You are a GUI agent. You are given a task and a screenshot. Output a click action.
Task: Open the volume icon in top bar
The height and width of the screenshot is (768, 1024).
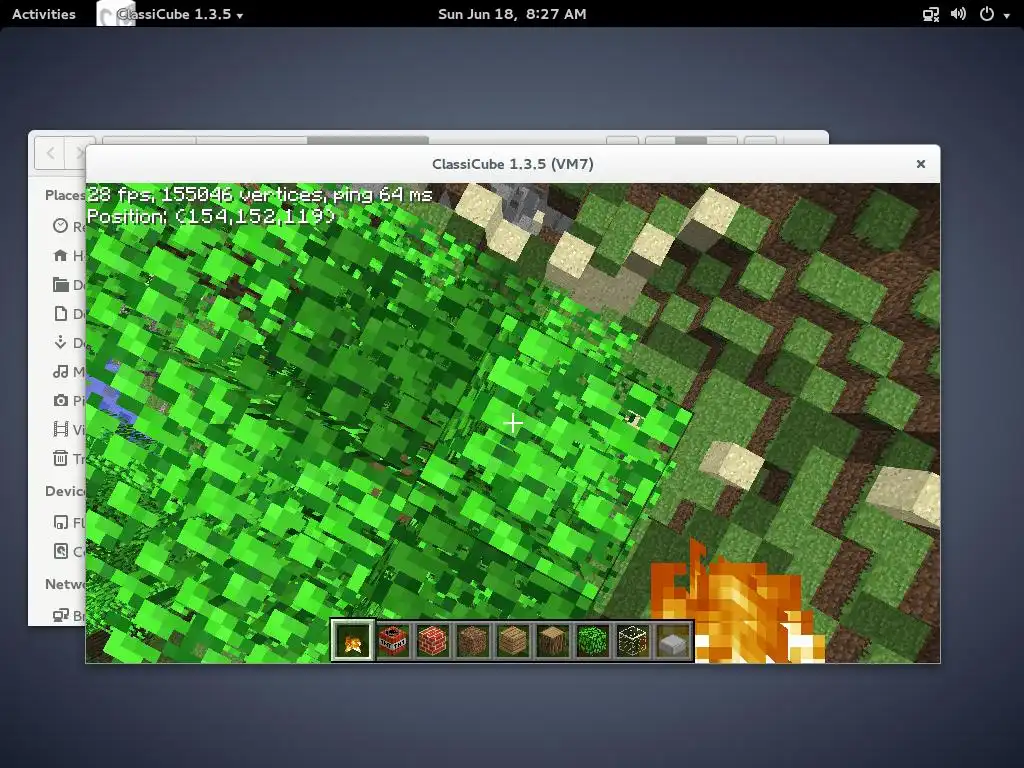pos(958,14)
